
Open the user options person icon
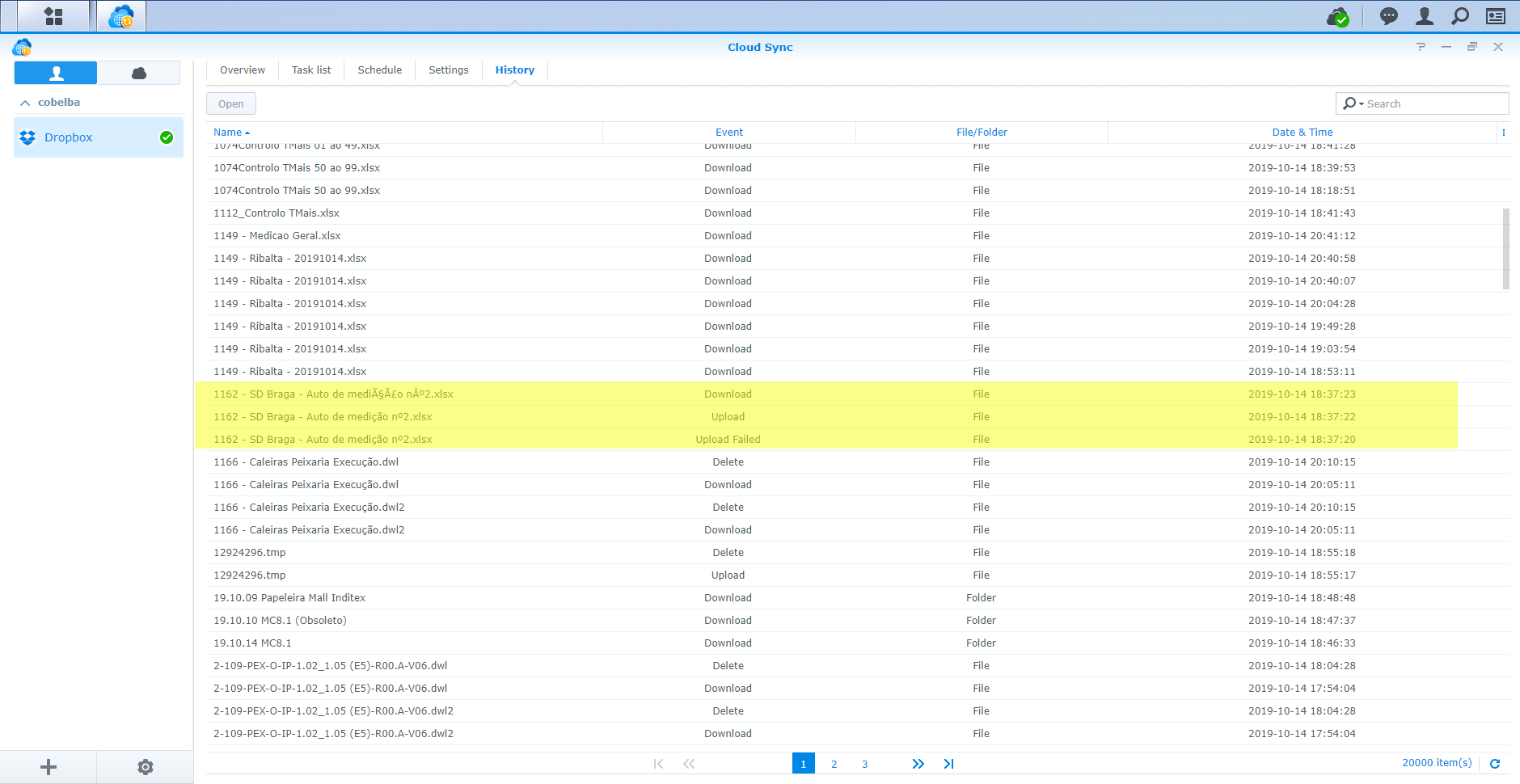tap(1425, 16)
